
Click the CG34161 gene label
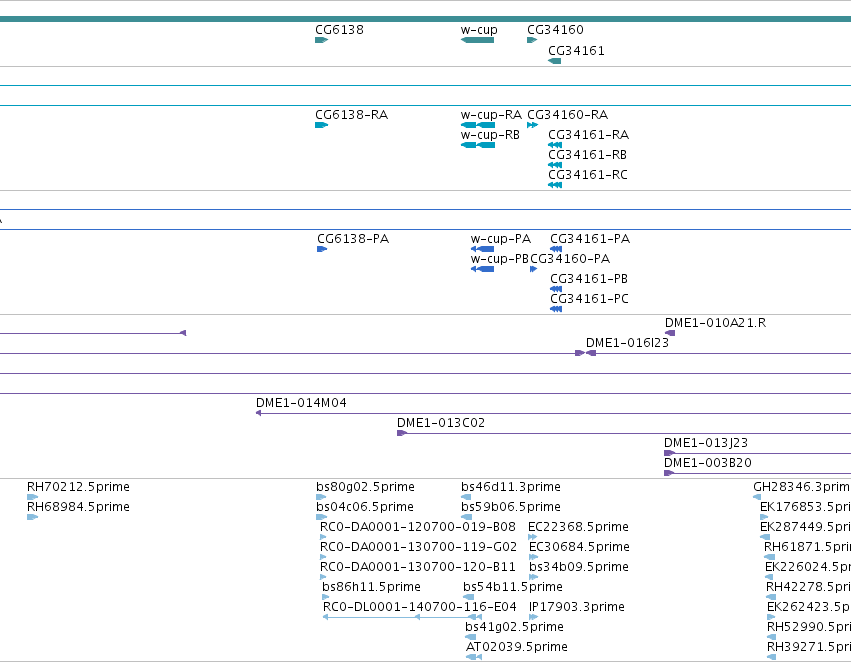pyautogui.click(x=576, y=51)
